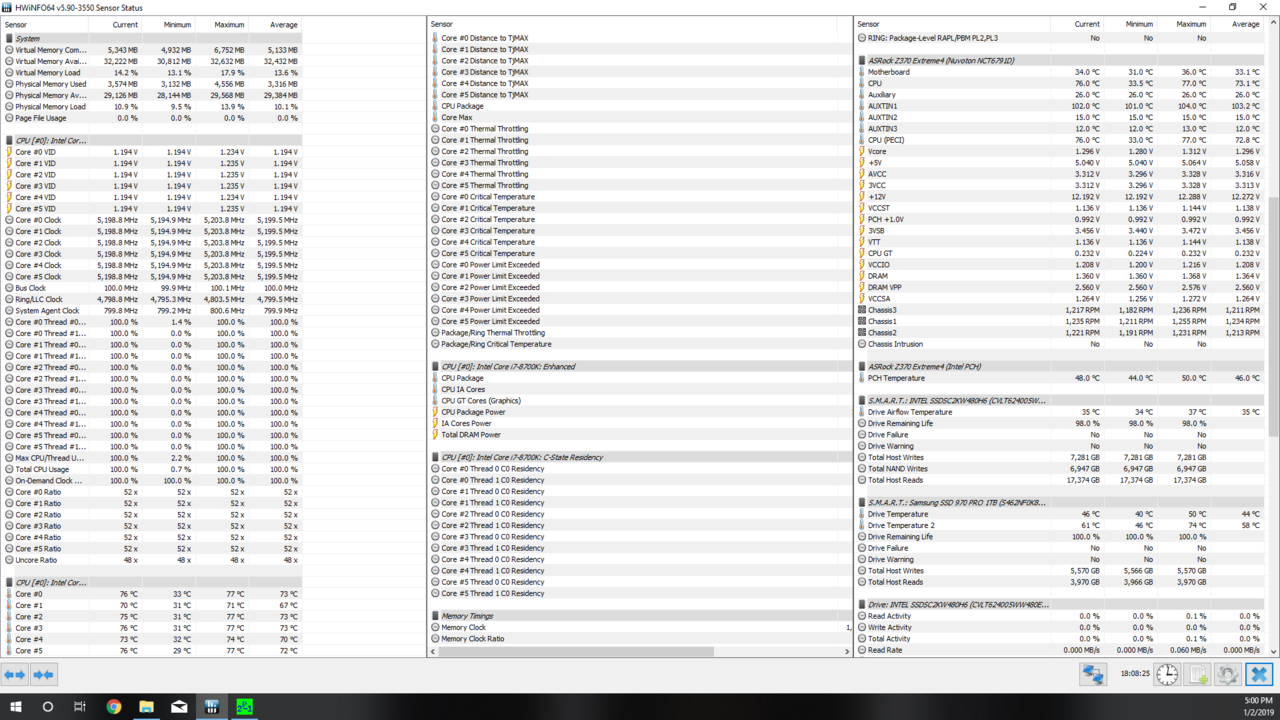Open the network remote monitoring icon
The image size is (1280, 720).
1093,675
